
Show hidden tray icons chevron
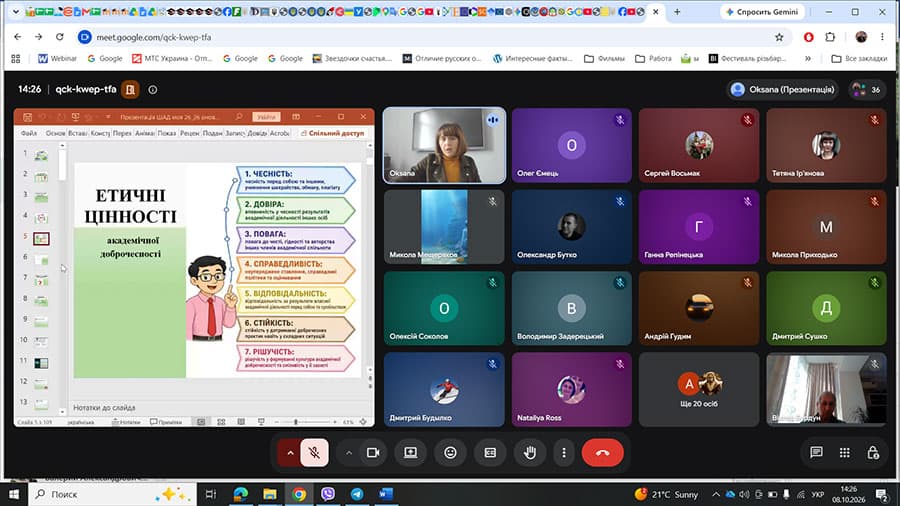pyautogui.click(x=716, y=494)
